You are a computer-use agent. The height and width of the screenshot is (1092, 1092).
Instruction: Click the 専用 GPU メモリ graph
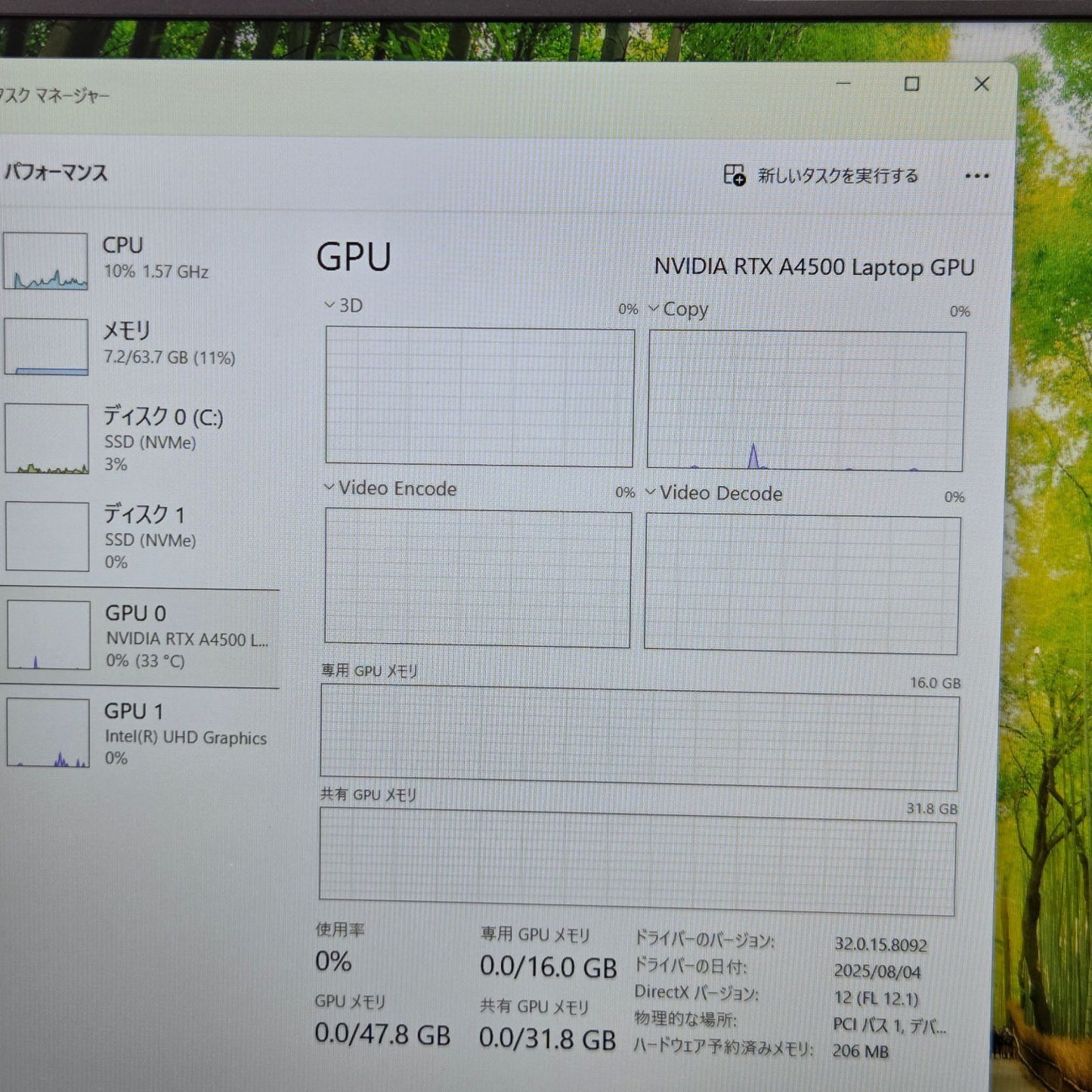[x=639, y=737]
